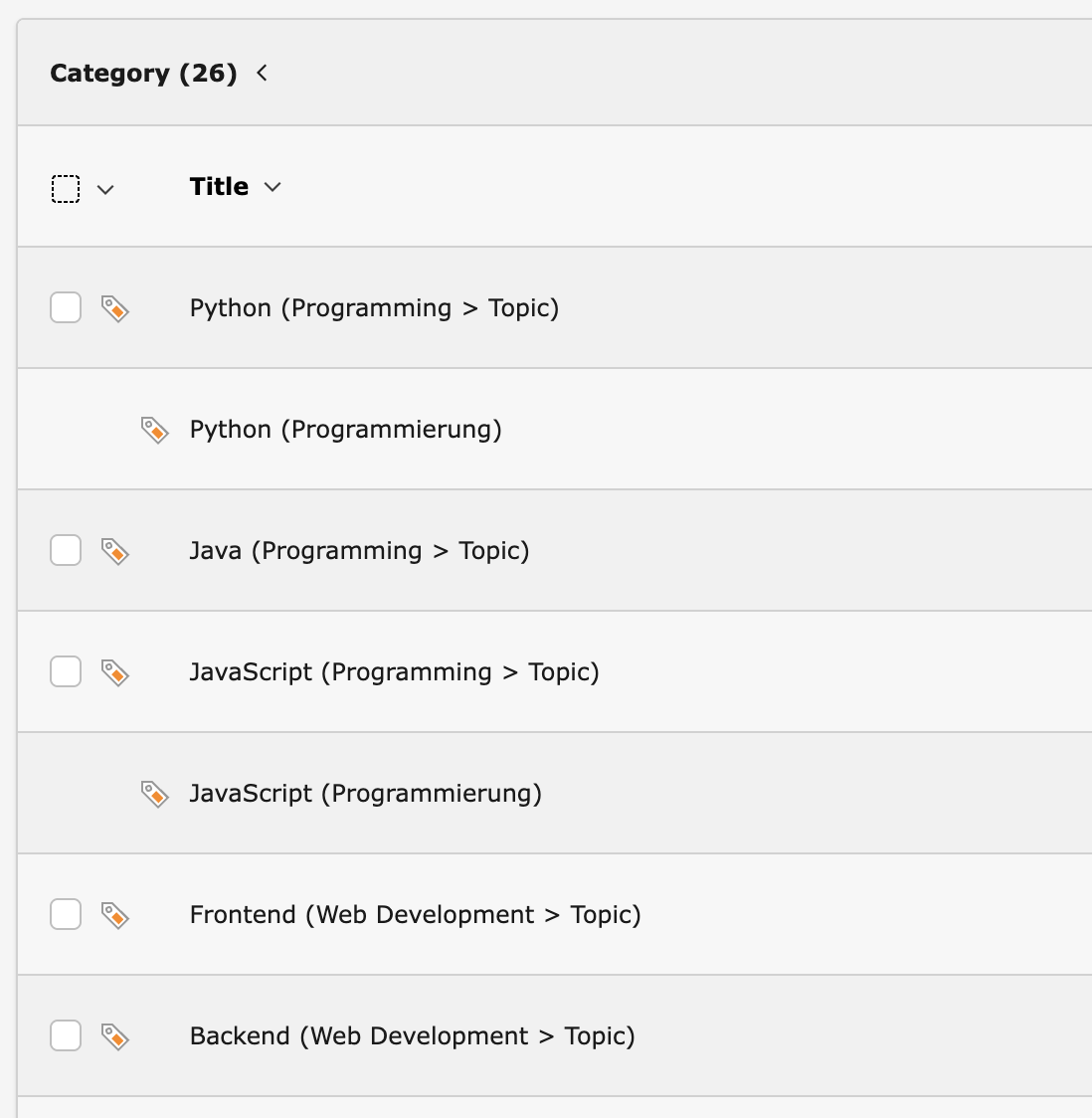Click the tag icon in the Backend row
Image resolution: width=1092 pixels, height=1118 pixels.
(x=114, y=1036)
